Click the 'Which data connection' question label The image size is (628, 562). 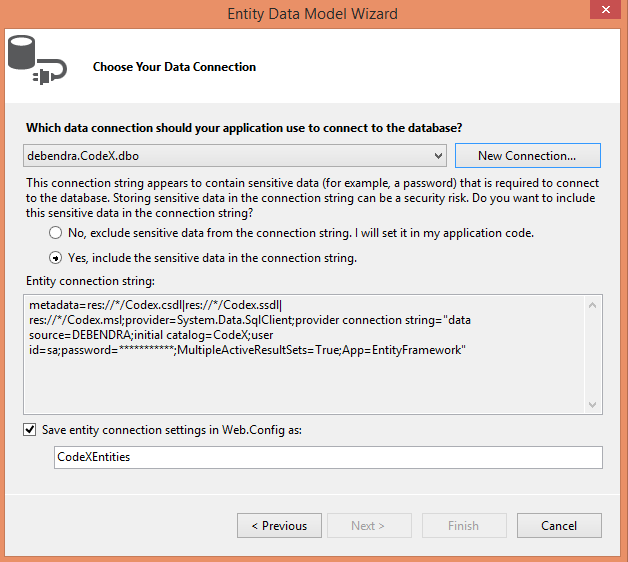[x=243, y=128]
